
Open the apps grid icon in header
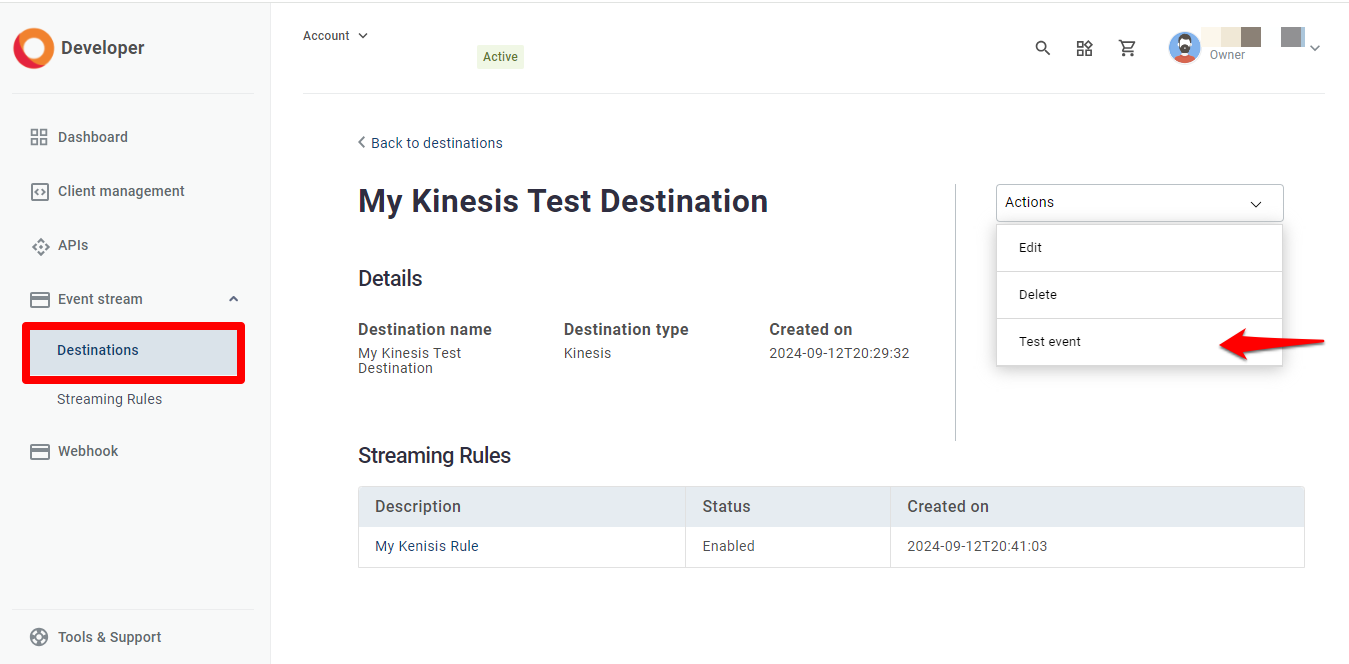(1084, 48)
